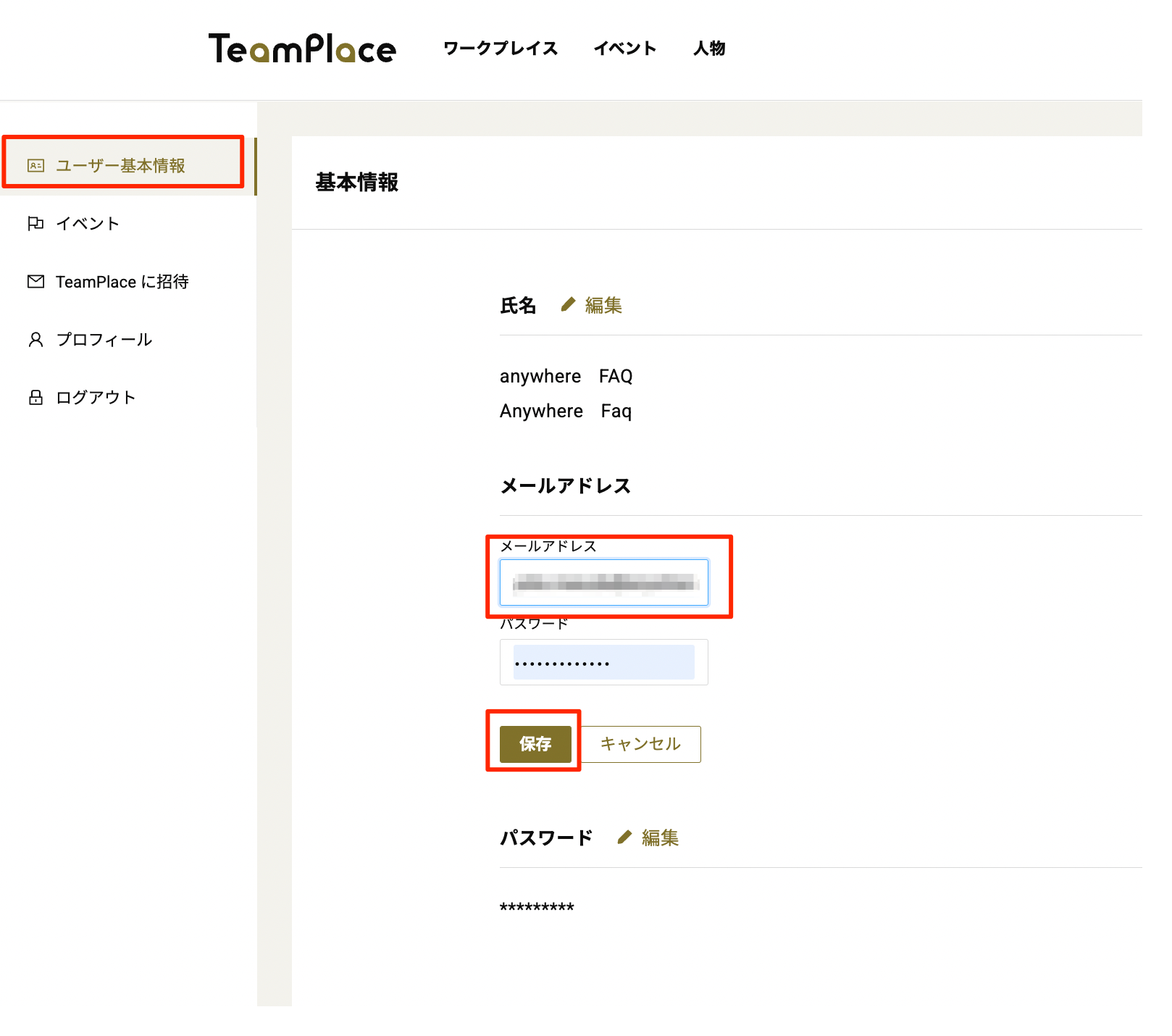1172x1036 pixels.
Task: Click the ID card icon beside ユーザー基本情報
Action: [x=35, y=166]
